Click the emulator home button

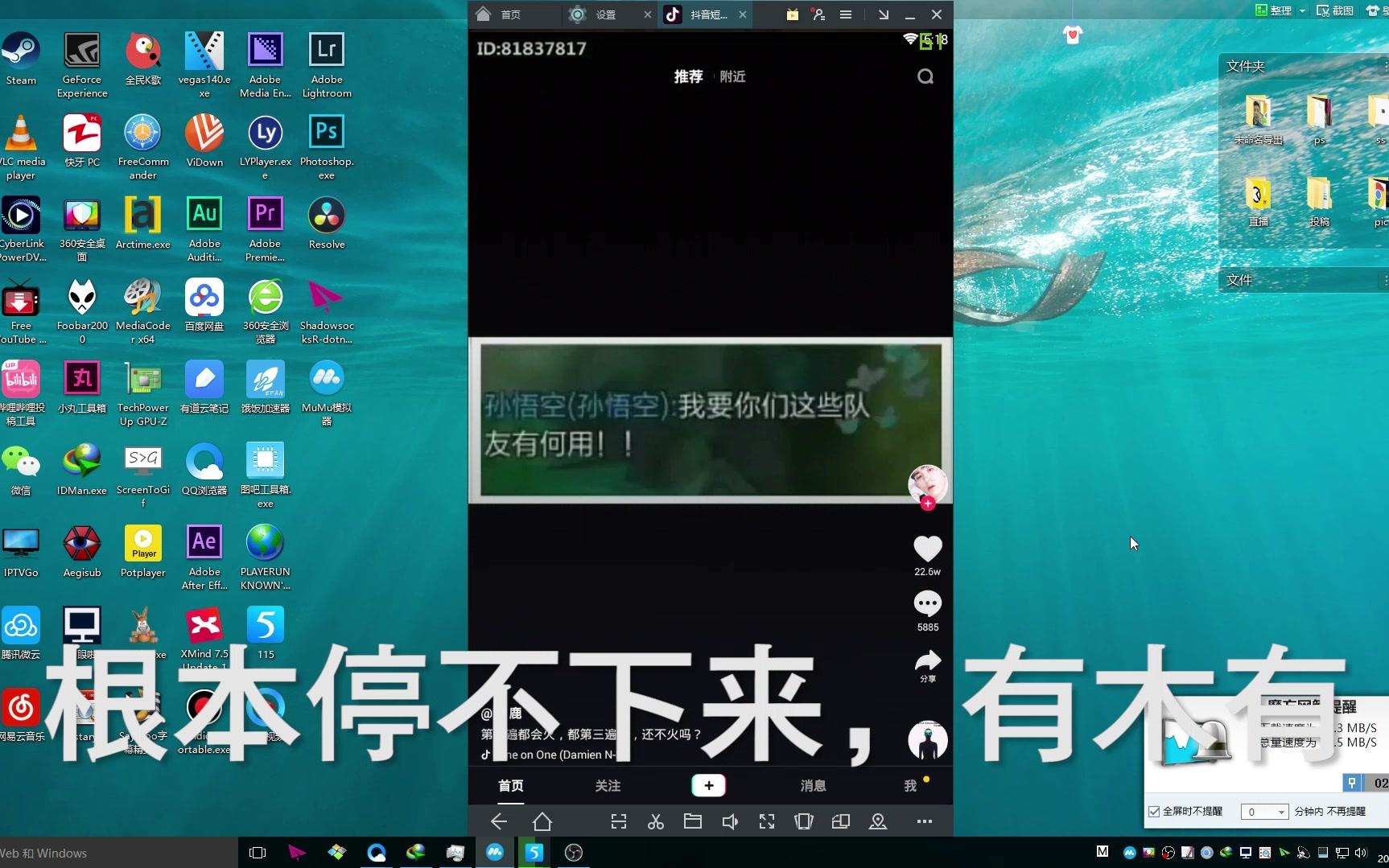(542, 821)
